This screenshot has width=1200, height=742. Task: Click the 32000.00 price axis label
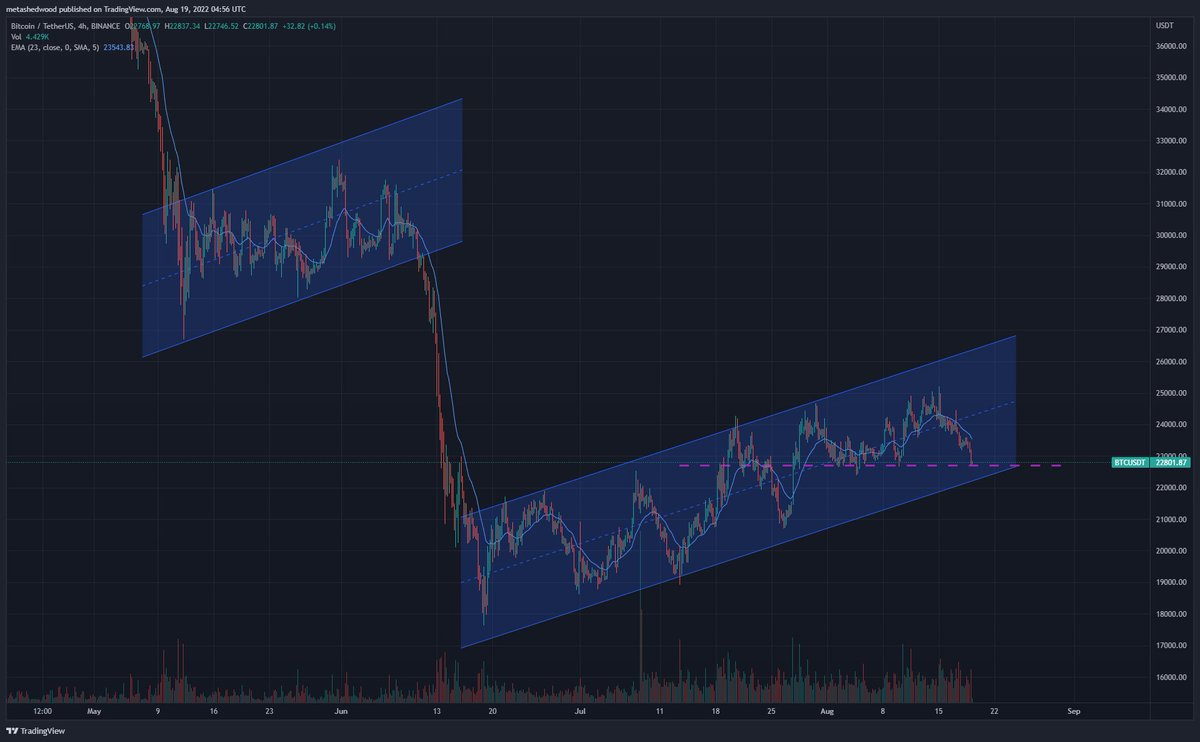pyautogui.click(x=1169, y=172)
